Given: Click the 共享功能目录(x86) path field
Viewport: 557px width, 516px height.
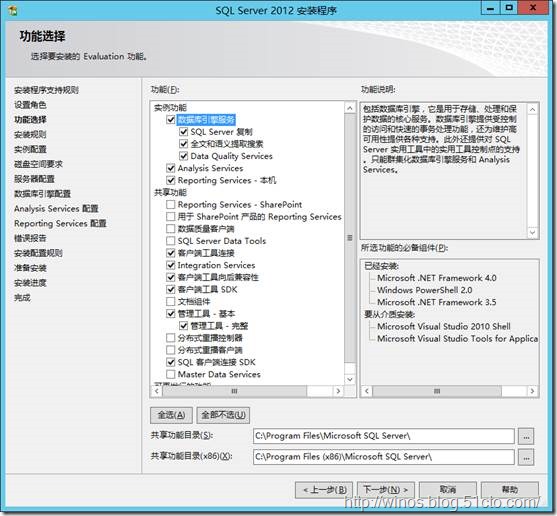Looking at the screenshot, I should 384,457.
